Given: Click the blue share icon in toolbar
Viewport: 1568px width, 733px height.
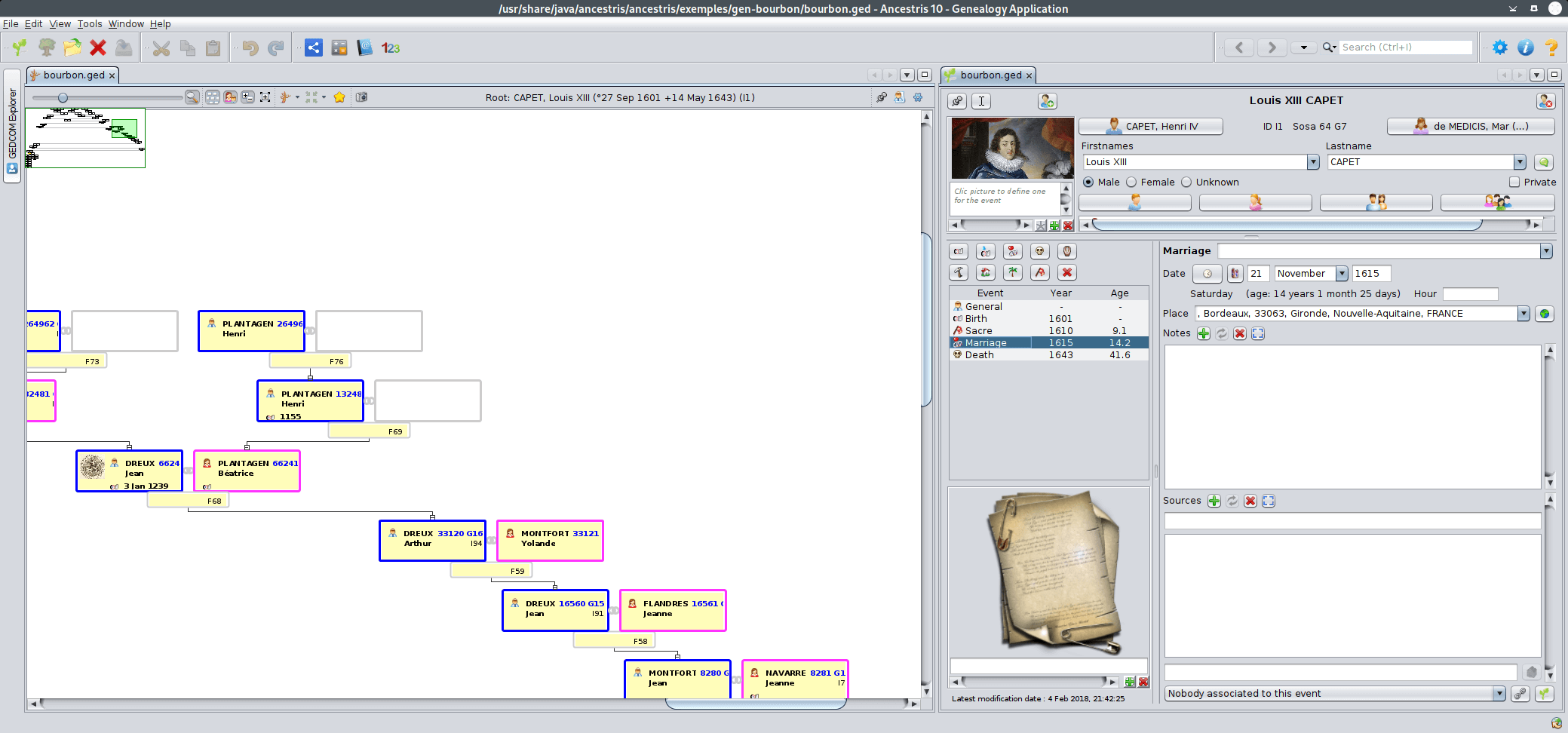Looking at the screenshot, I should coord(314,48).
